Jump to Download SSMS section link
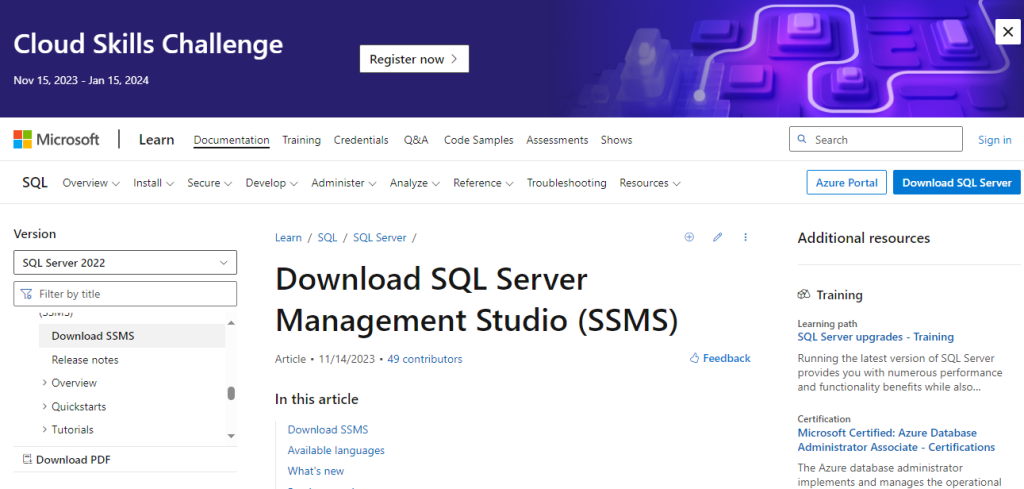The width and height of the screenshot is (1024, 489). point(328,430)
